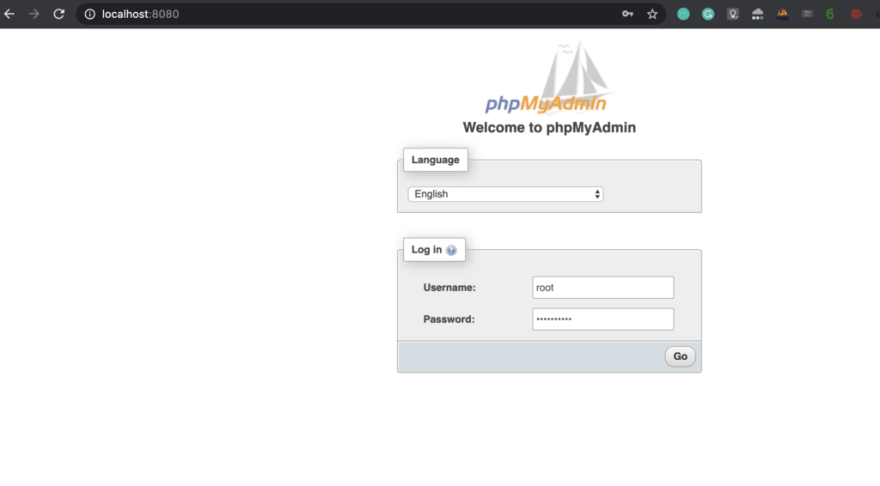This screenshot has height=486, width=880.
Task: Submit login with the Go button
Action: 680,356
